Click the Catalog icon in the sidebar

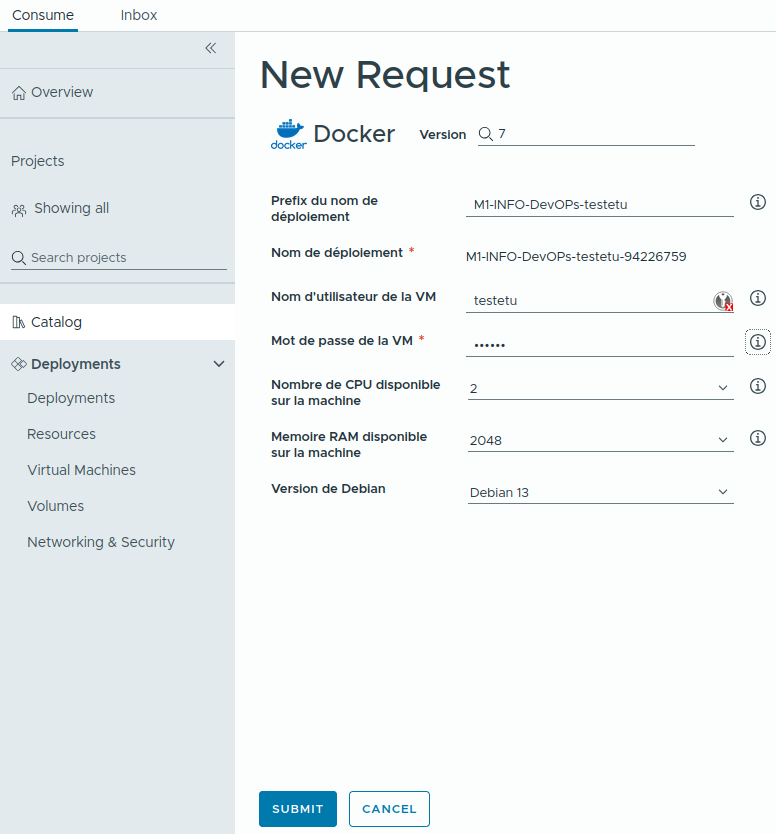point(17,321)
